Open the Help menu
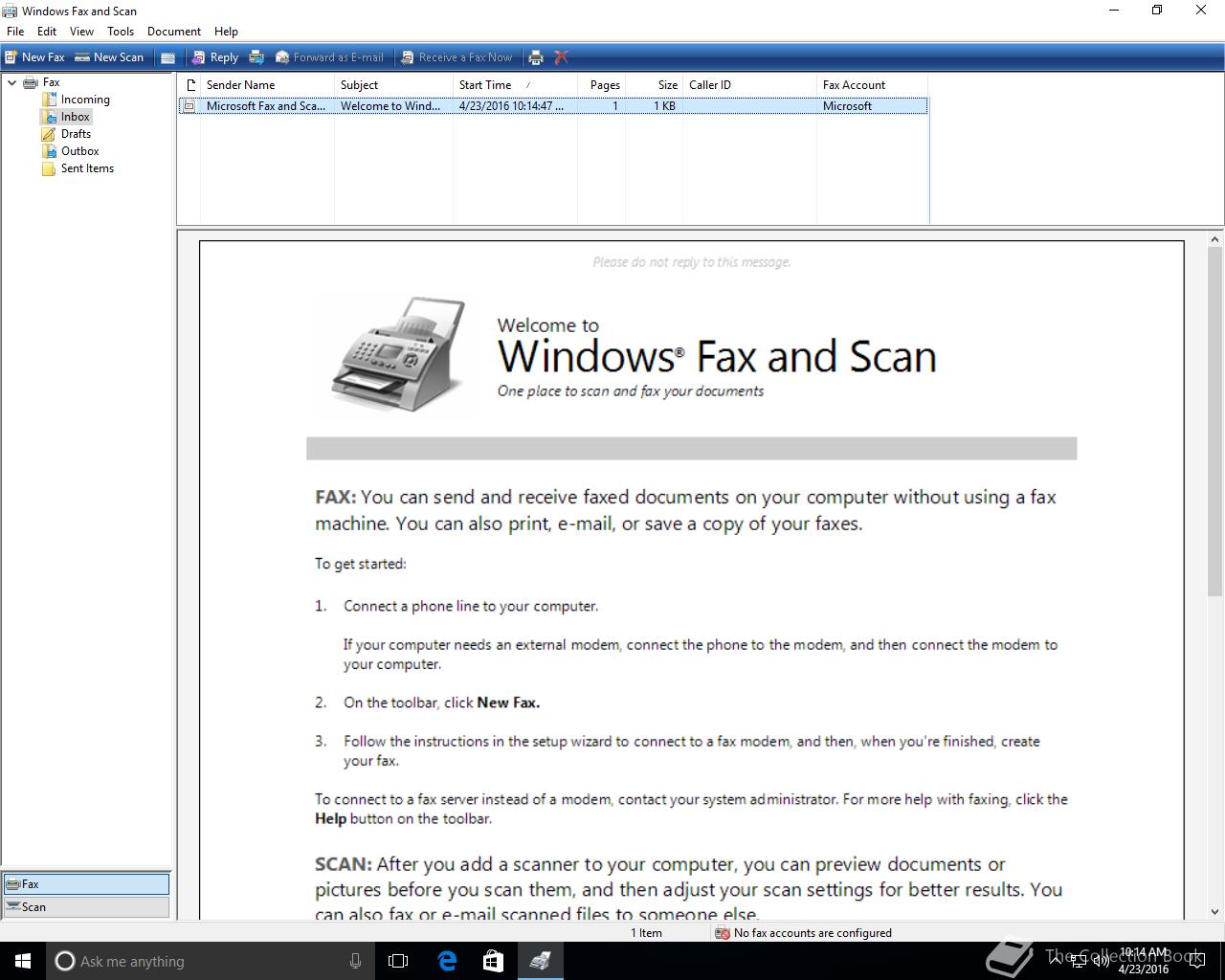Screen dimensions: 1225x980 click(226, 32)
